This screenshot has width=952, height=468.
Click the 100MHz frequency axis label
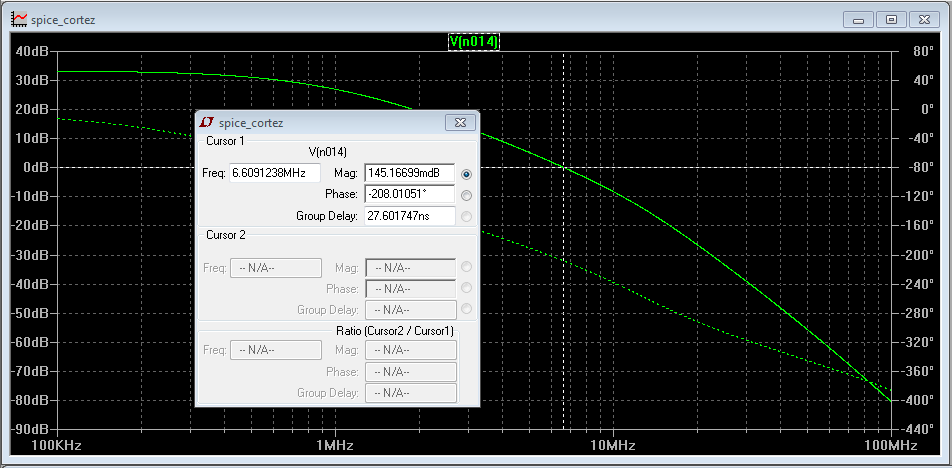pos(891,446)
